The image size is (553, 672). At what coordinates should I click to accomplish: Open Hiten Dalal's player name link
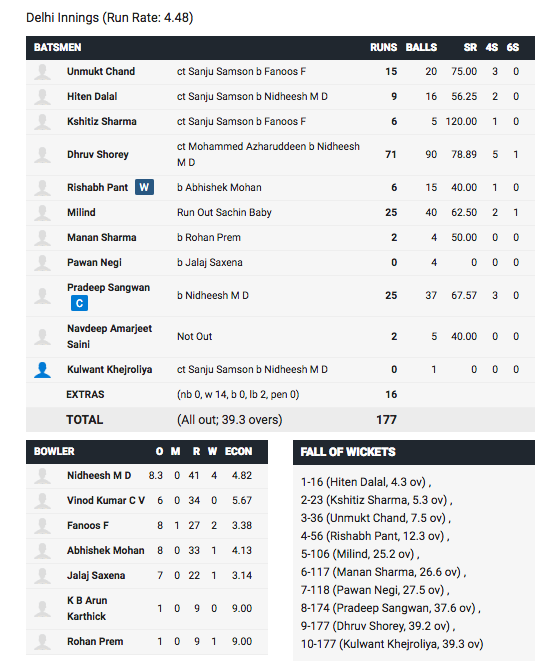point(92,96)
